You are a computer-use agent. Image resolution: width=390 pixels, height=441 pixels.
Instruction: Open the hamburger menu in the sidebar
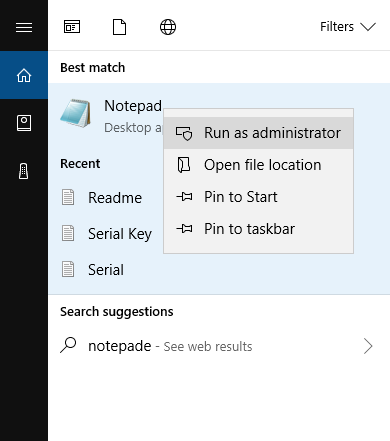(x=24, y=27)
